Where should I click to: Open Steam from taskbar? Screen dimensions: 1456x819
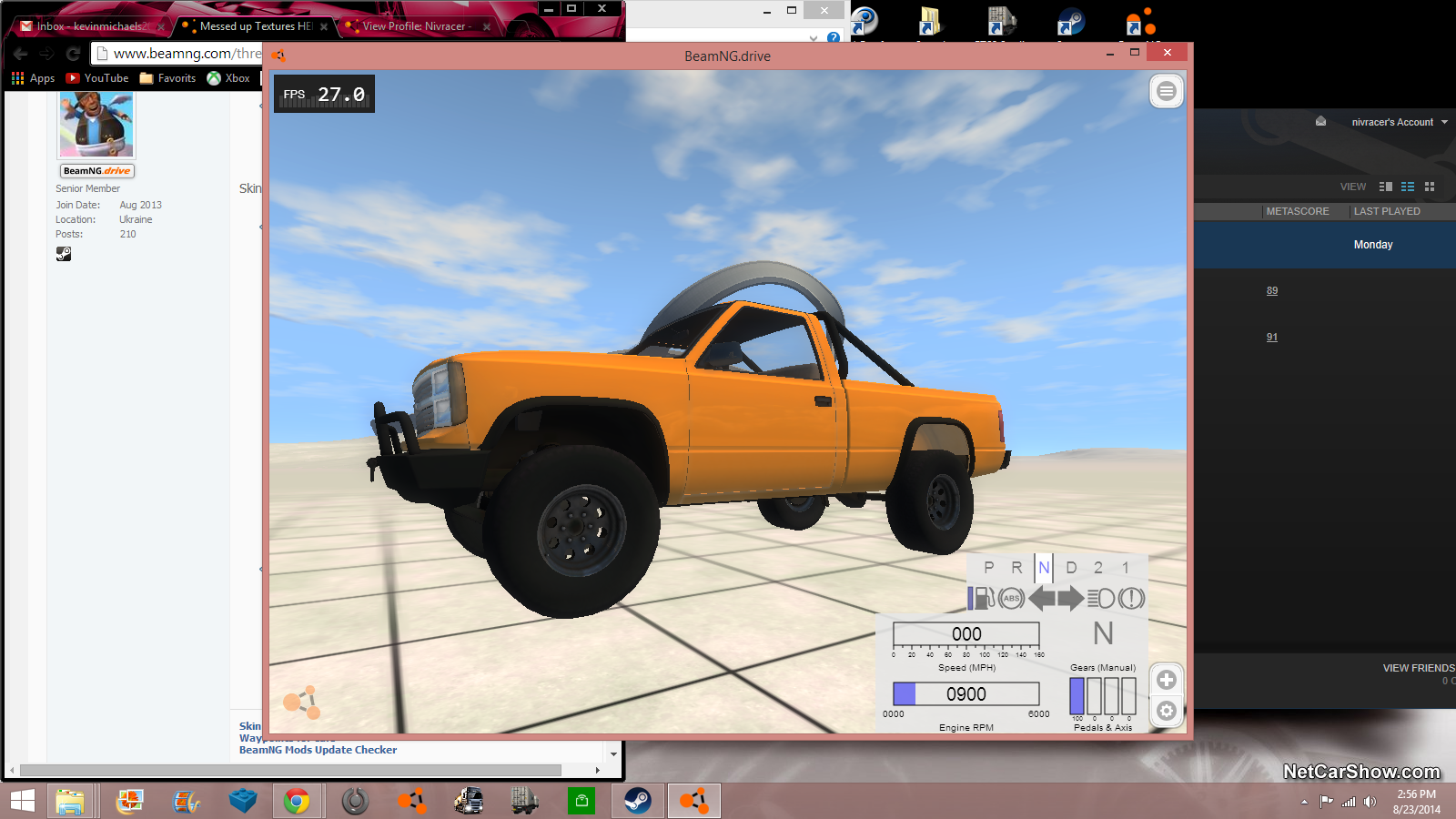point(637,801)
